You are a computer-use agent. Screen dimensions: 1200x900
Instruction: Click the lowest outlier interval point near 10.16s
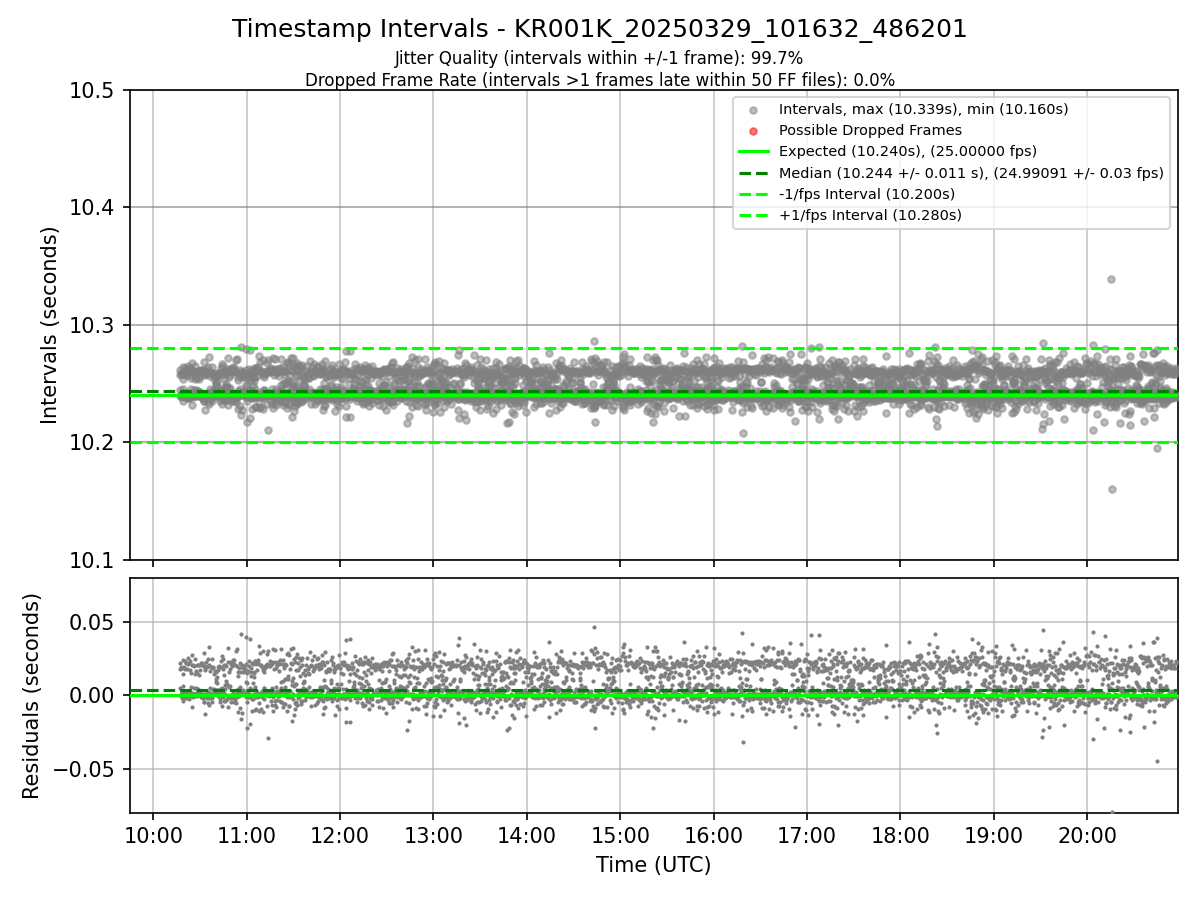(1112, 489)
